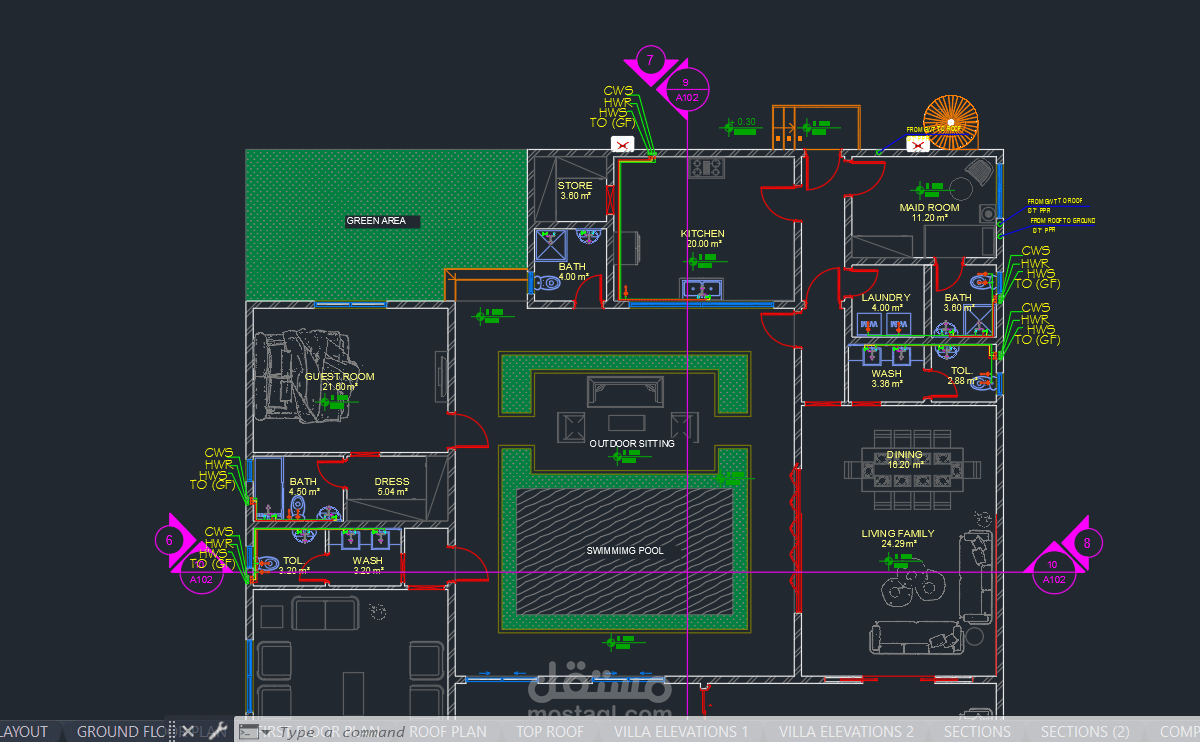Viewport: 1200px width, 742px height.
Task: Open the VILLA ELEVATIONS 2 layout tab
Action: [x=846, y=731]
